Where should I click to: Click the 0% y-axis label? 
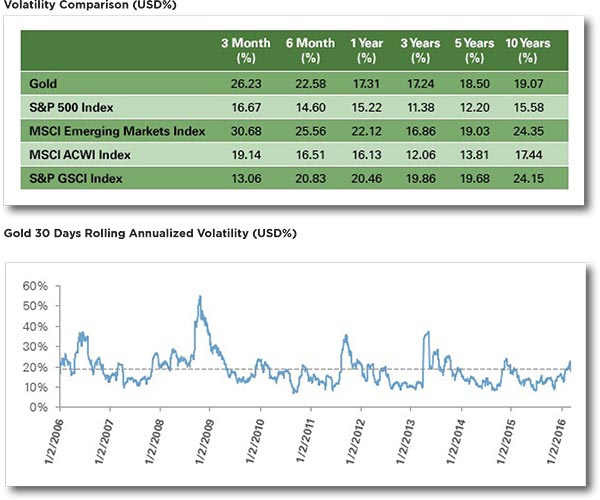point(39,407)
